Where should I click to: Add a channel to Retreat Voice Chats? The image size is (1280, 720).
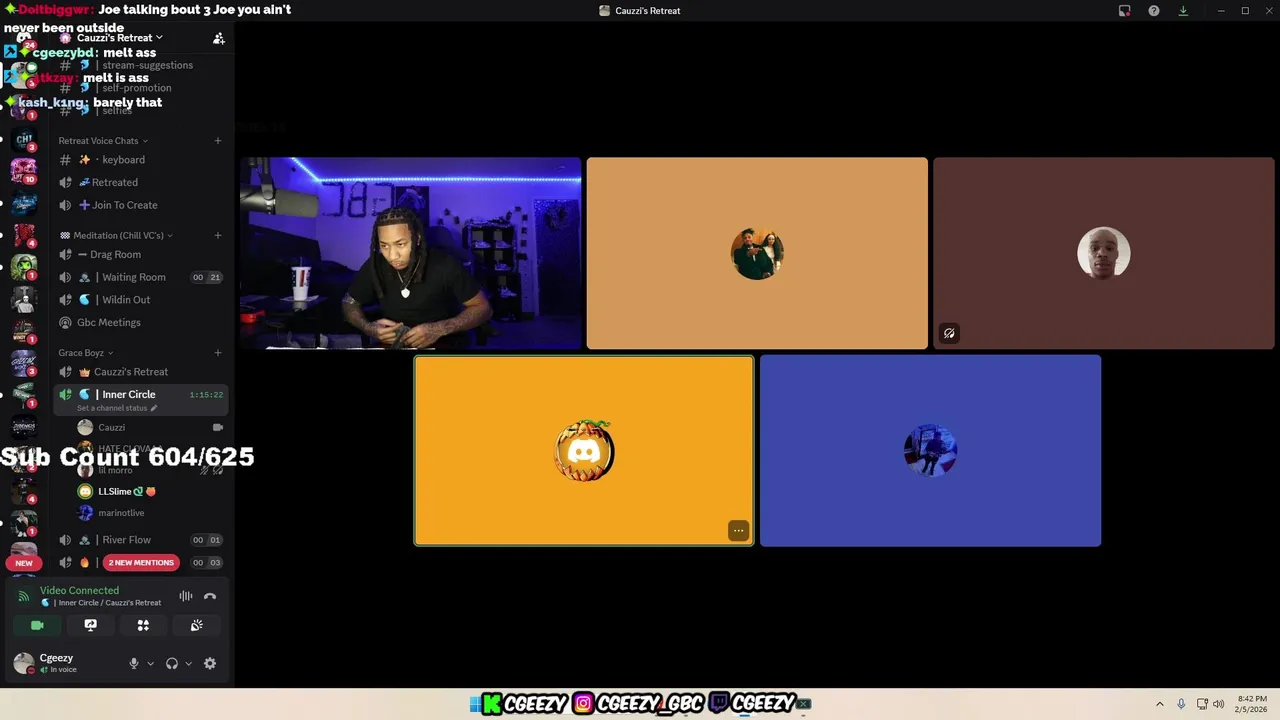pyautogui.click(x=218, y=141)
